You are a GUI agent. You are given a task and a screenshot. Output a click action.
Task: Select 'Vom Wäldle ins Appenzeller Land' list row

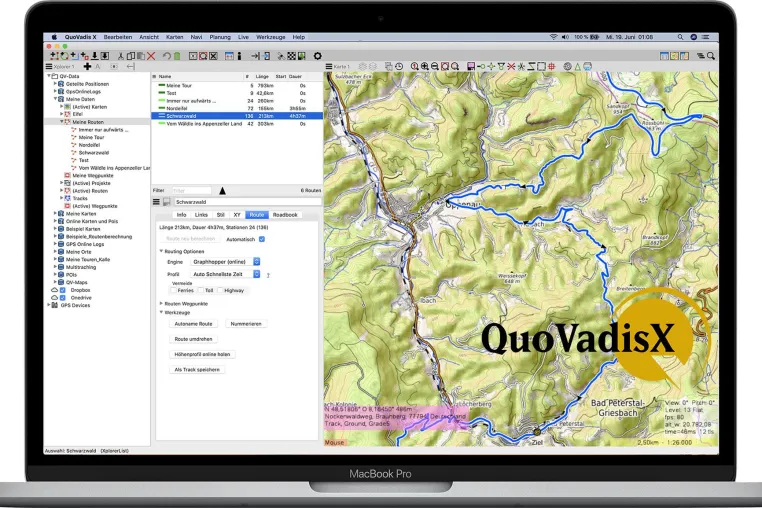pos(237,124)
